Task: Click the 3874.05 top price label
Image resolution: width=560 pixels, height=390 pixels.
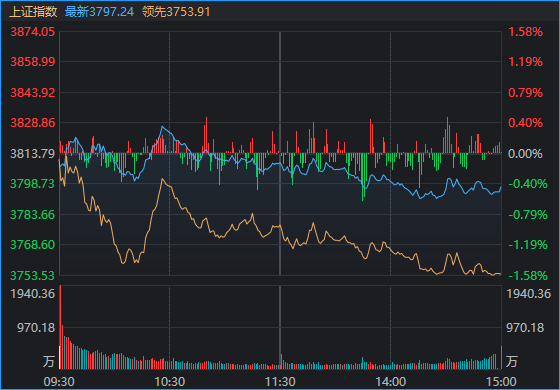Action: (33, 32)
